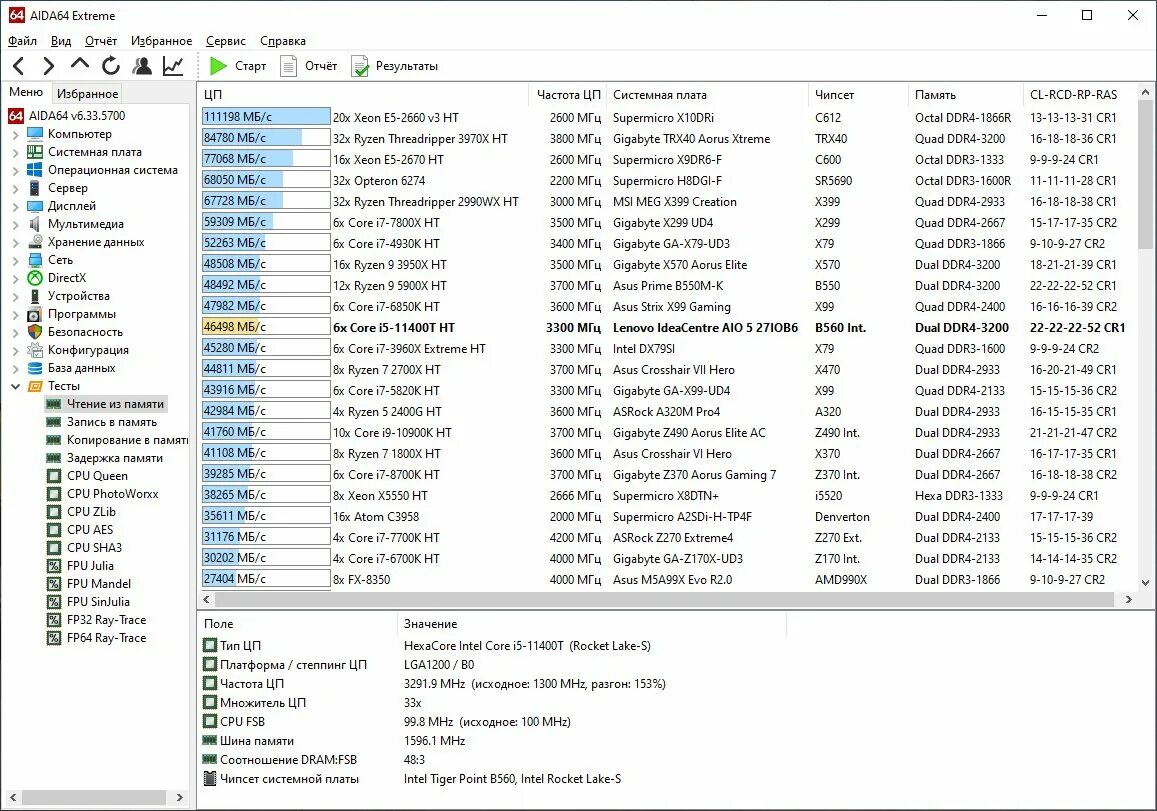Click the FP64 Ray-Trace icon

click(x=54, y=638)
